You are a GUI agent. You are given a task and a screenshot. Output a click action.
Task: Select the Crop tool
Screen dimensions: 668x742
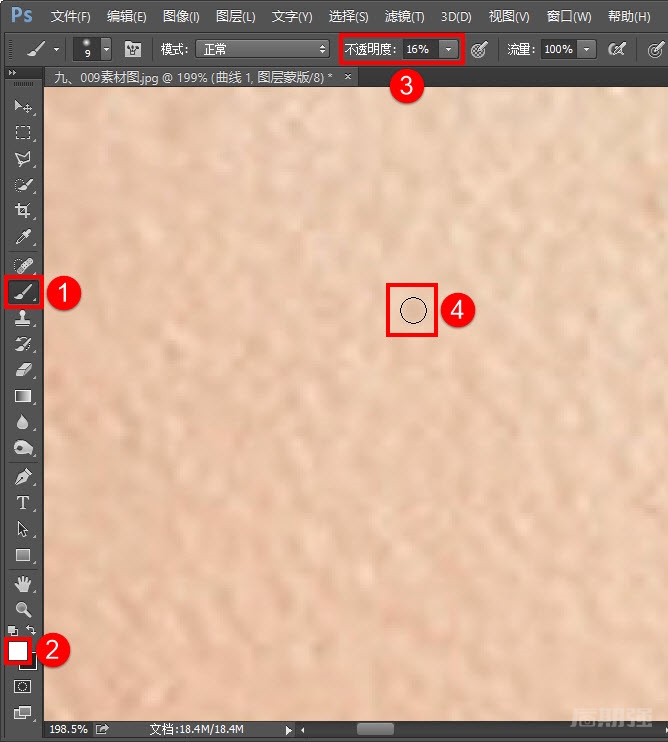coord(23,211)
